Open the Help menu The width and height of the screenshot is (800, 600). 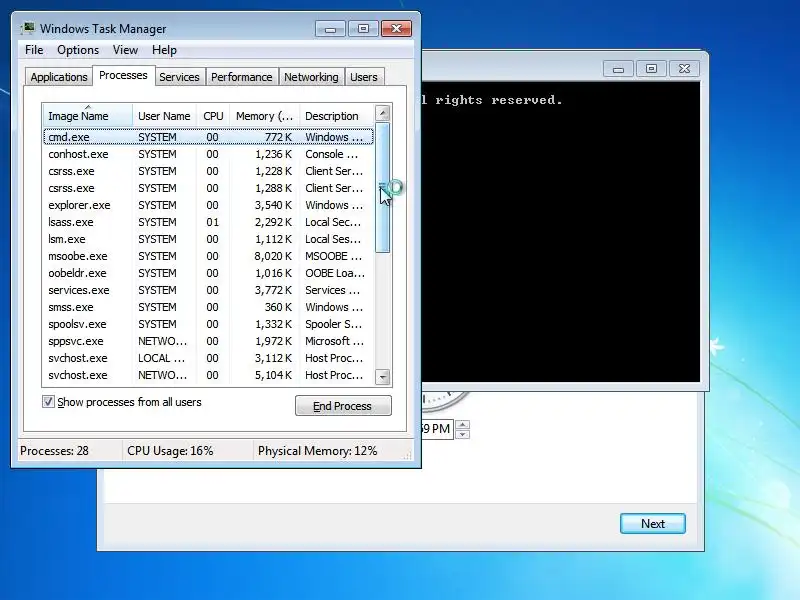(164, 50)
